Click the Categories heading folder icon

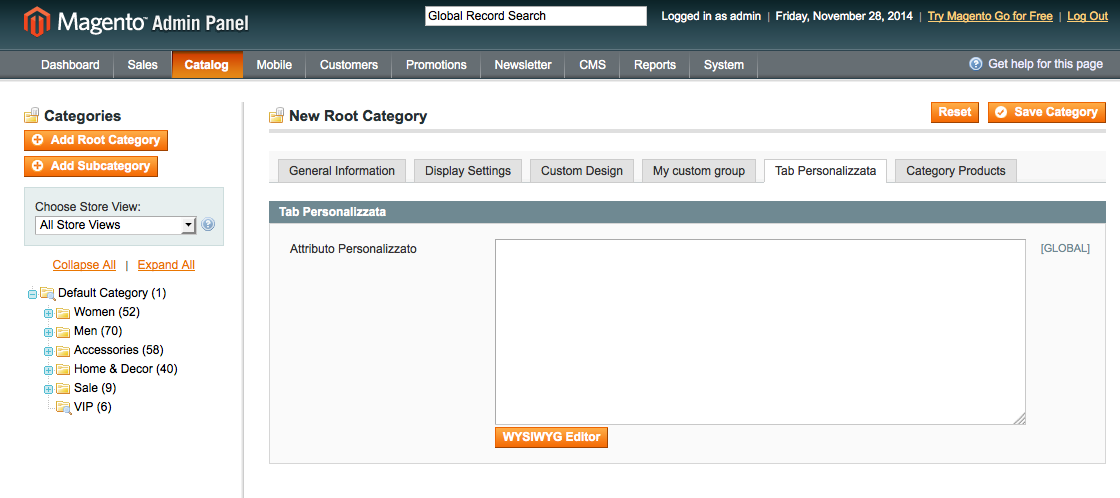tap(31, 116)
